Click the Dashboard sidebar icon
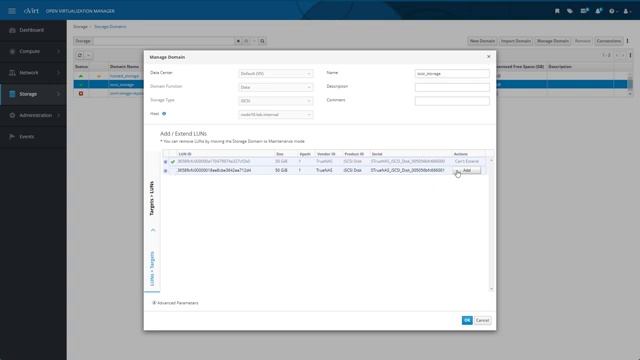The image size is (640, 360). [x=12, y=30]
